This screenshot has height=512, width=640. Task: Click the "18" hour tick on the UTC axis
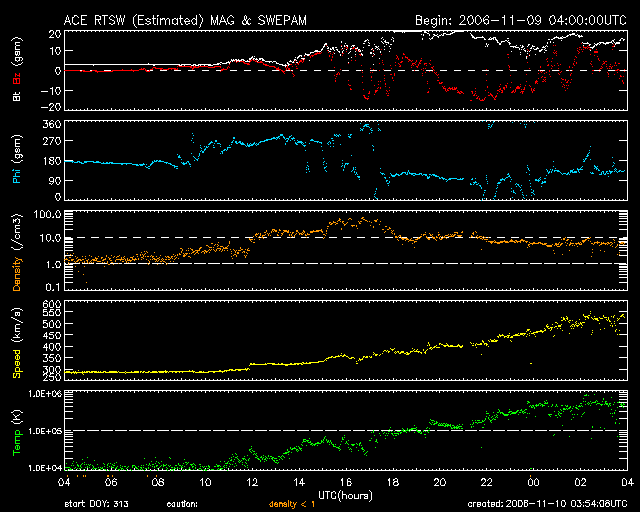point(393,483)
